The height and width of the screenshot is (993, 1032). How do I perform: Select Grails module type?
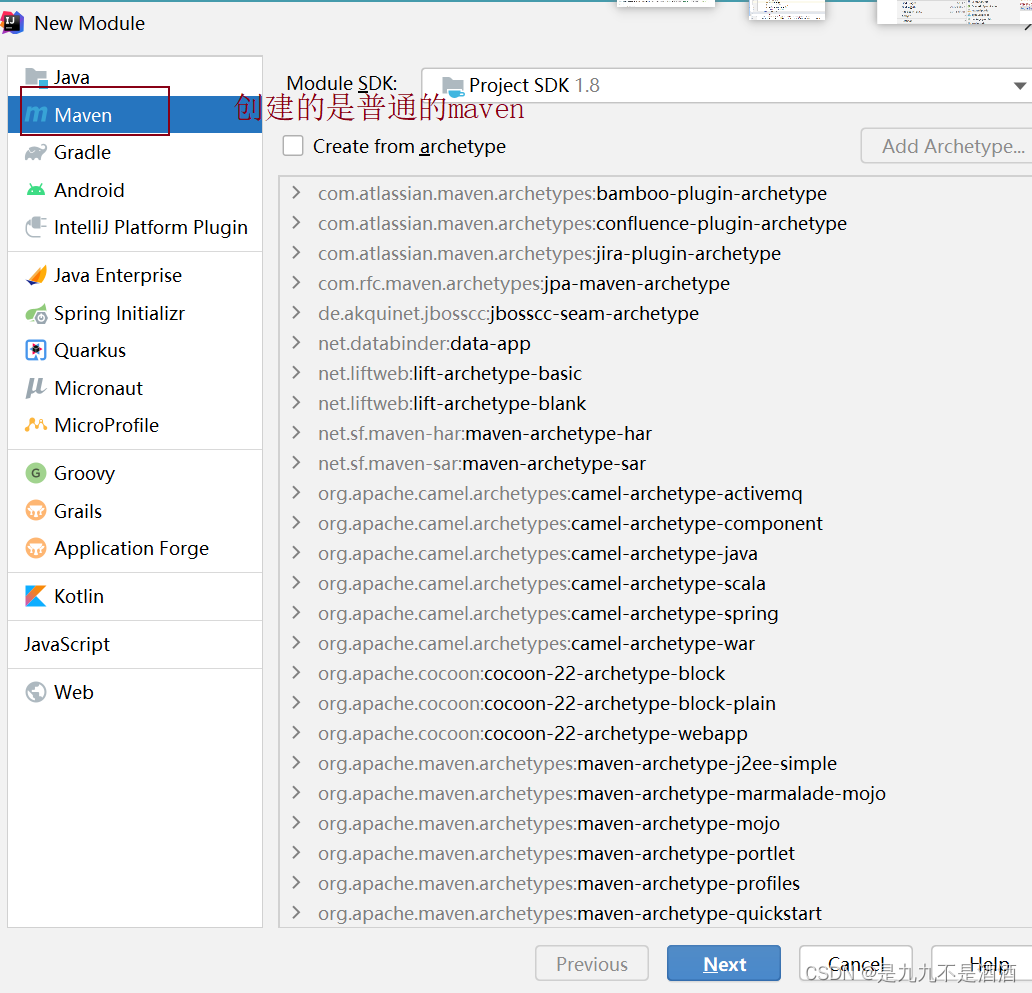(x=135, y=511)
